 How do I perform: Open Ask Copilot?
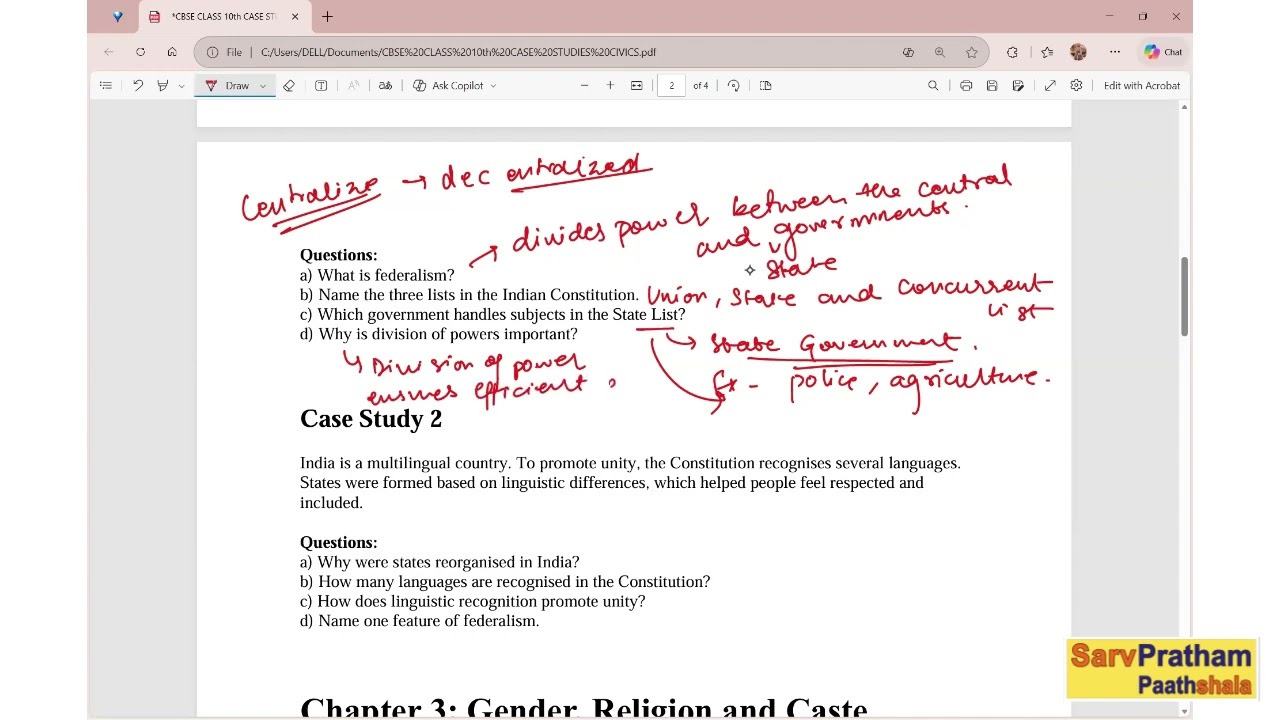(449, 86)
